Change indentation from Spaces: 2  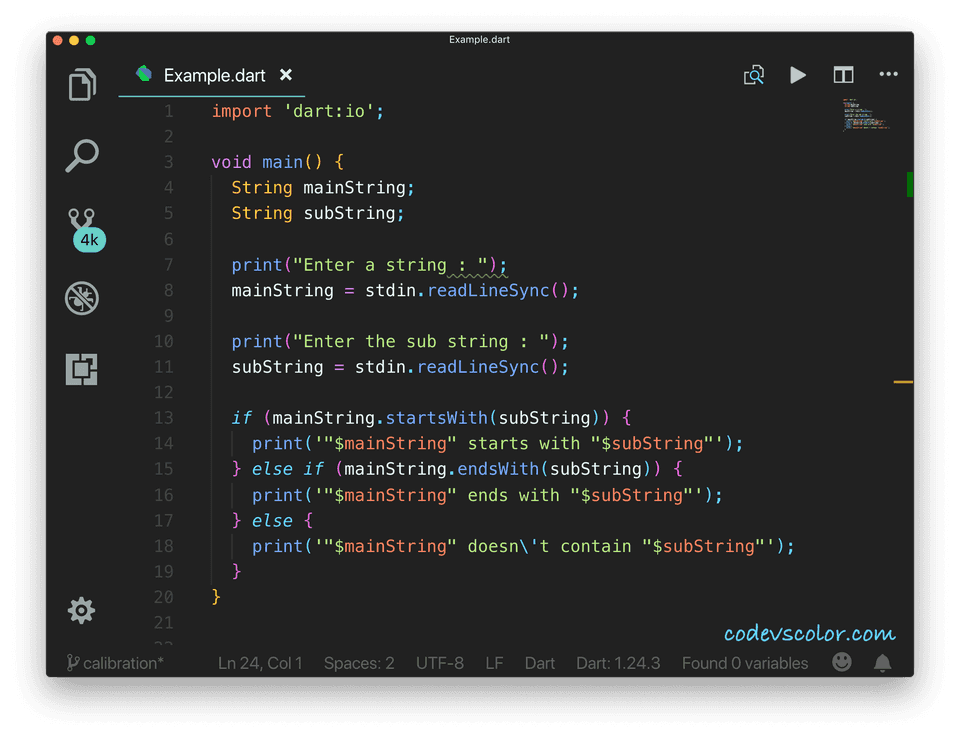point(359,663)
